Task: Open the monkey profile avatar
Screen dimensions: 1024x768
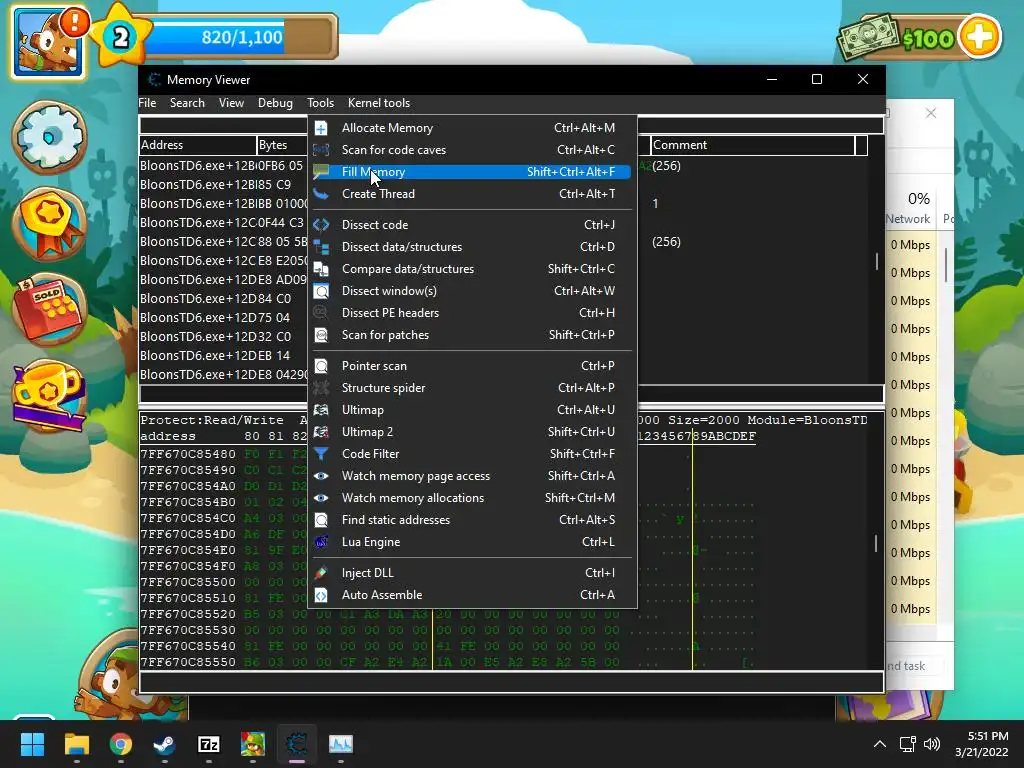Action: [x=48, y=43]
